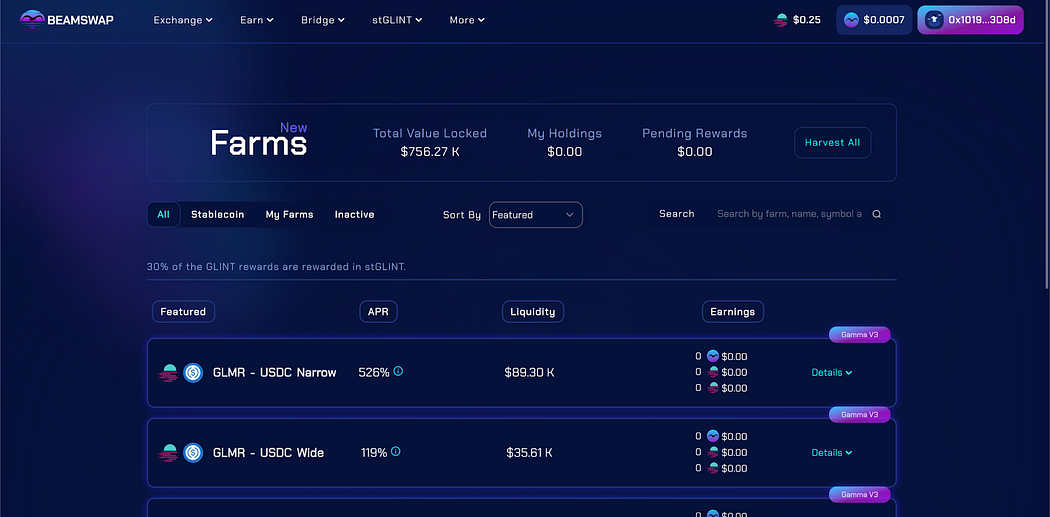The image size is (1050, 517).
Task: Click the $89.30 K liquidity value
Action: pos(530,372)
